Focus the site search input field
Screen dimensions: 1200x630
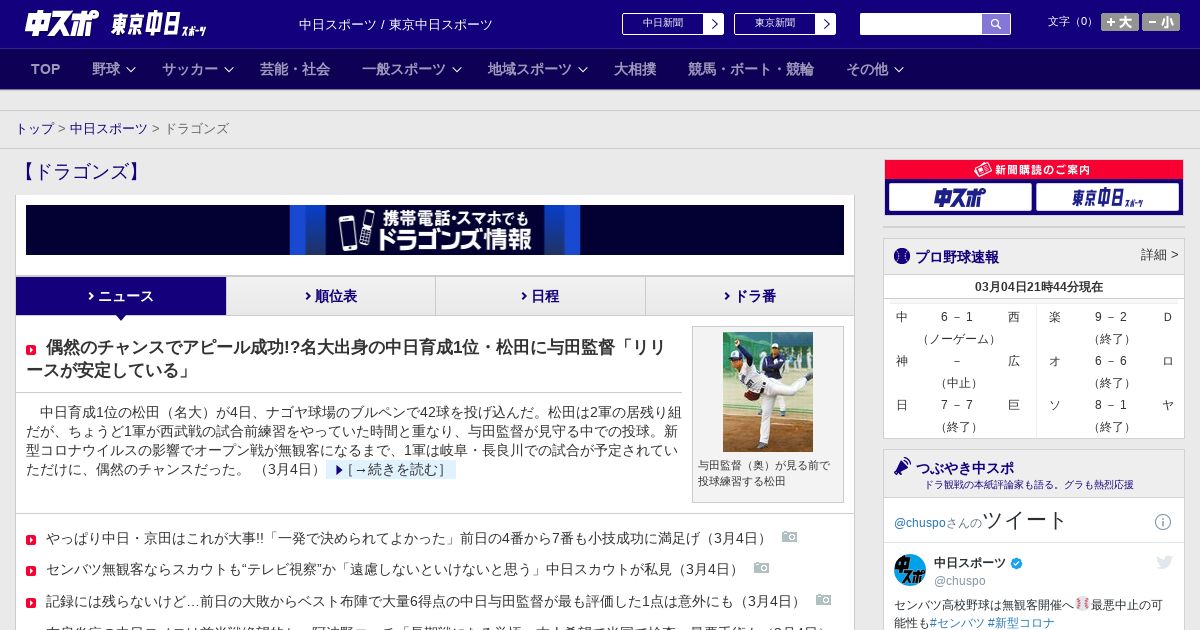(x=921, y=24)
